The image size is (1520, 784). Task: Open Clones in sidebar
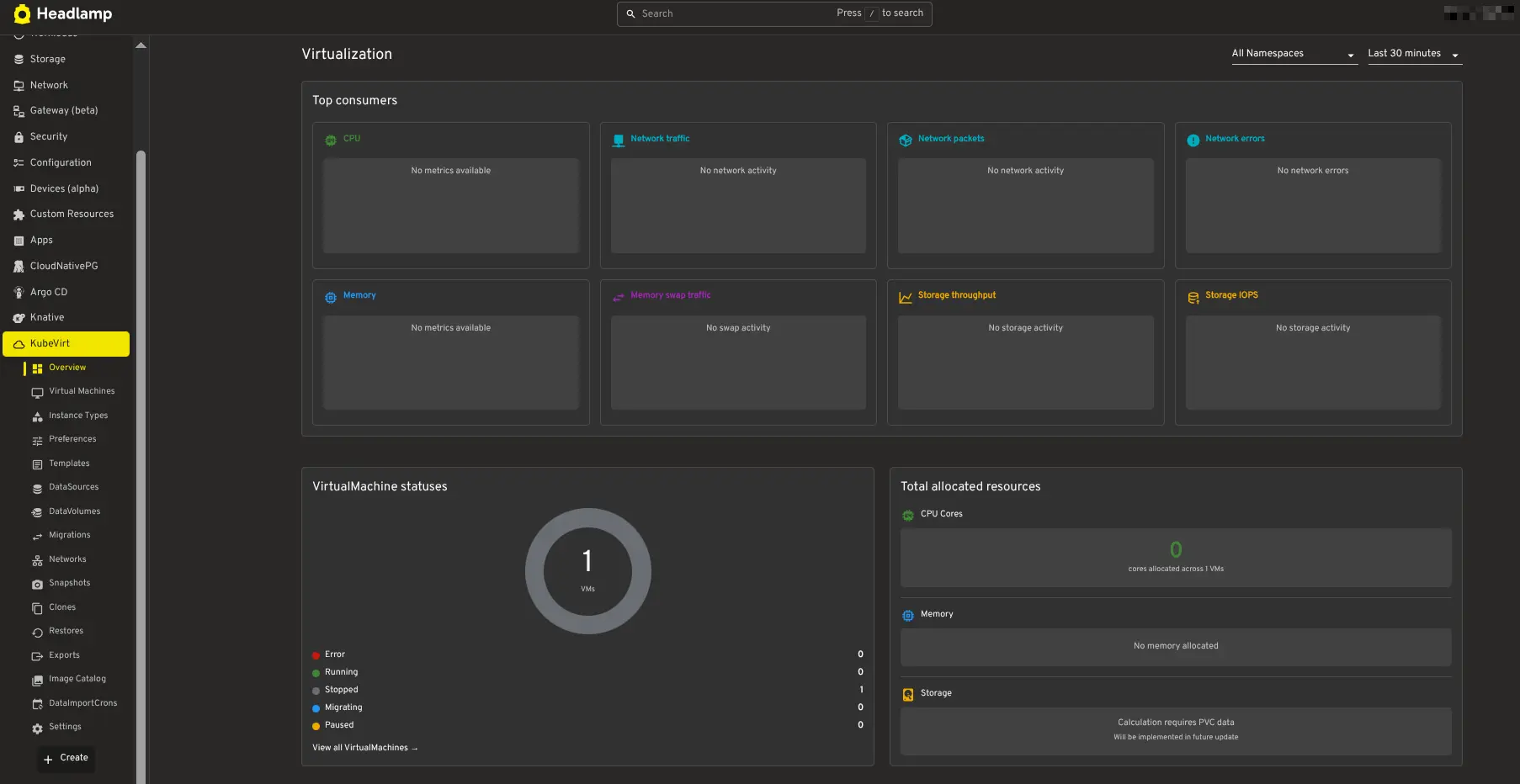tap(62, 607)
